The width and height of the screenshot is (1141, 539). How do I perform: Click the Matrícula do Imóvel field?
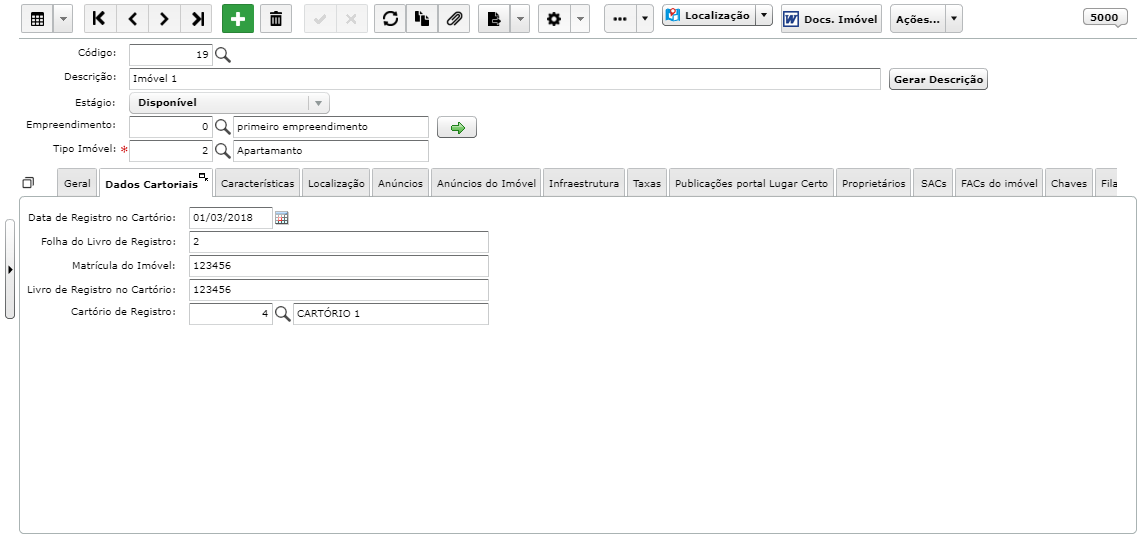click(x=338, y=265)
